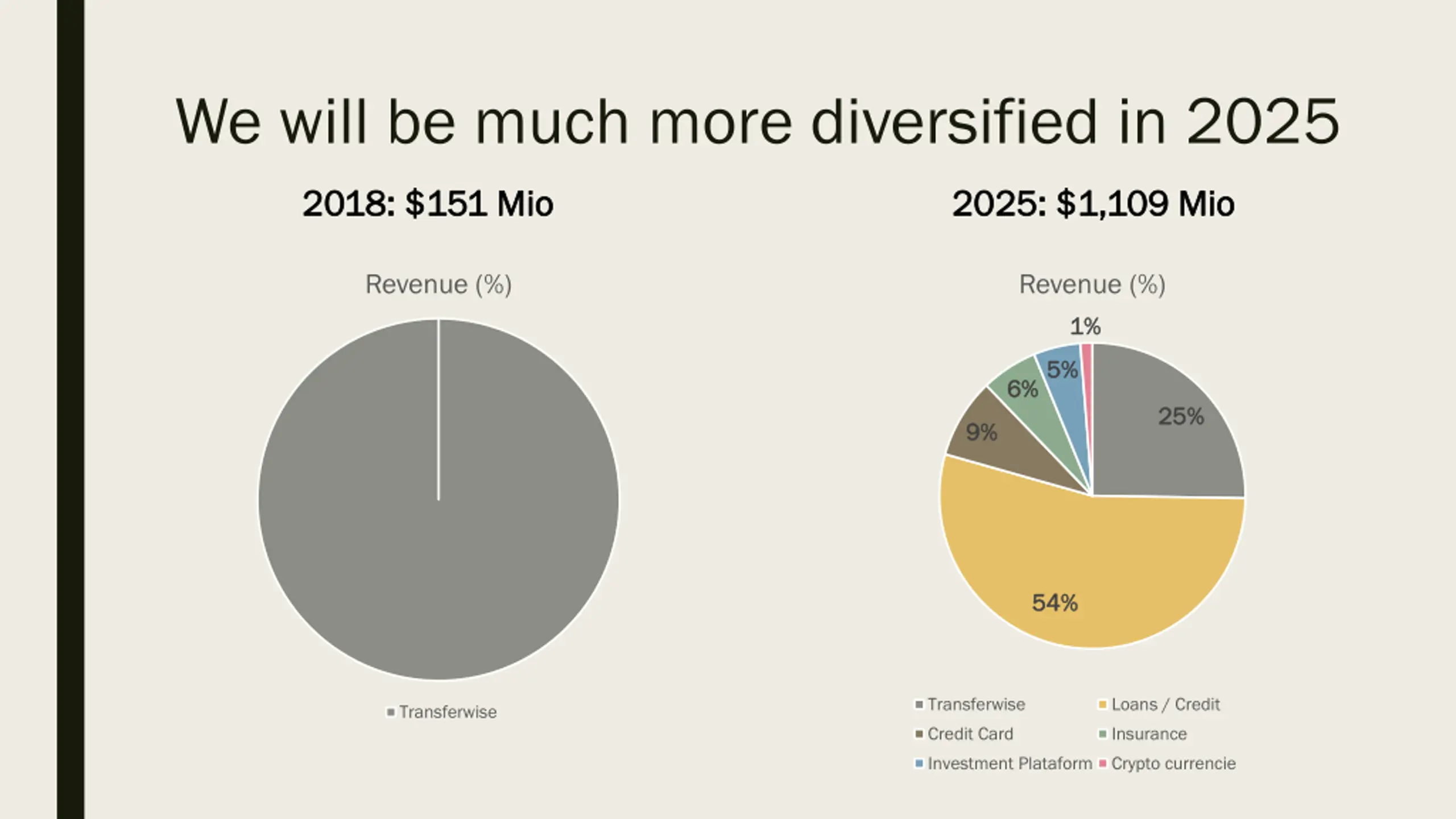Select the 2025: $1,109 Mio heading

[1093, 204]
